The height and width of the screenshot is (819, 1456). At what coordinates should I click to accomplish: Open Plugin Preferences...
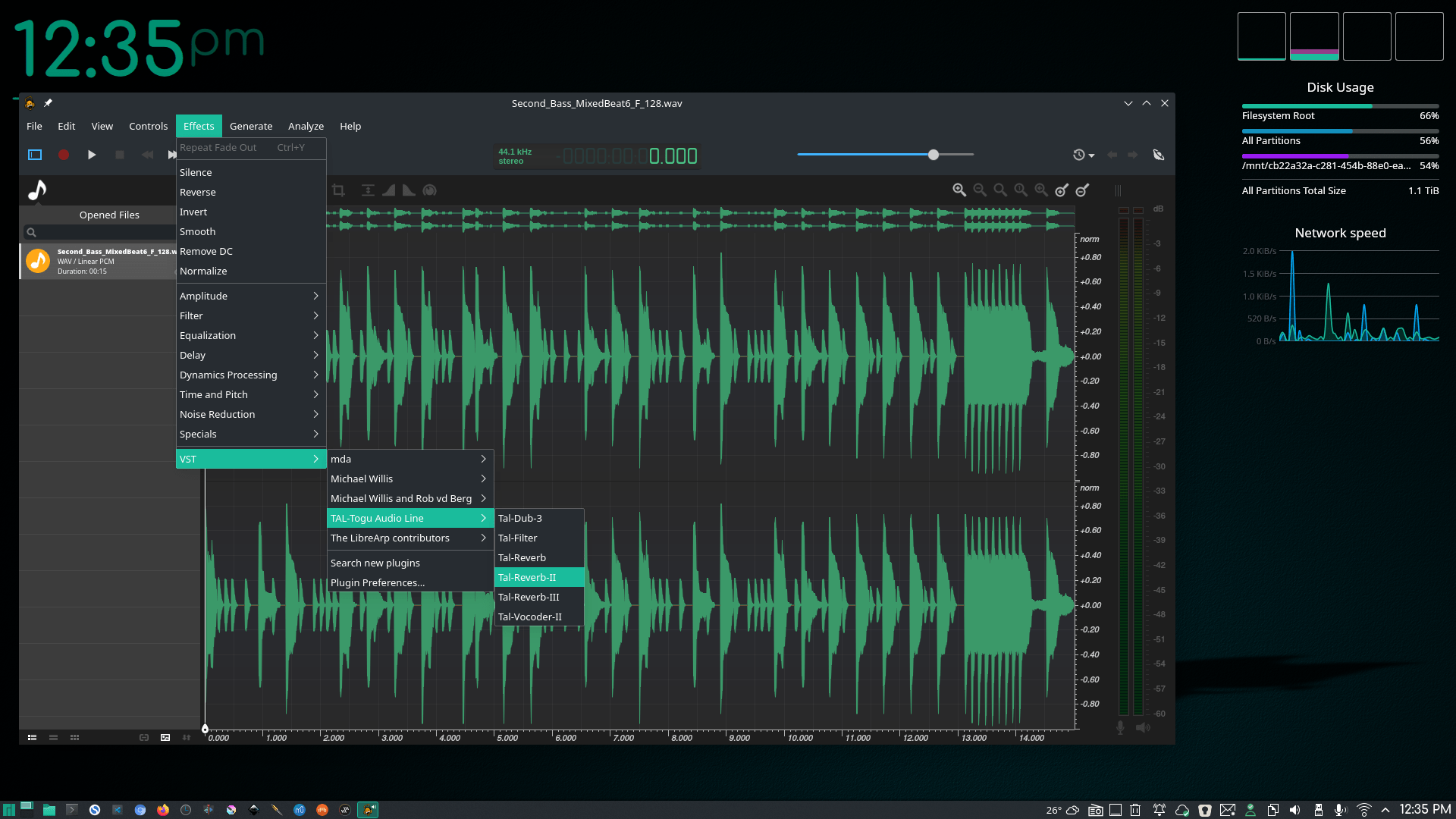click(377, 582)
